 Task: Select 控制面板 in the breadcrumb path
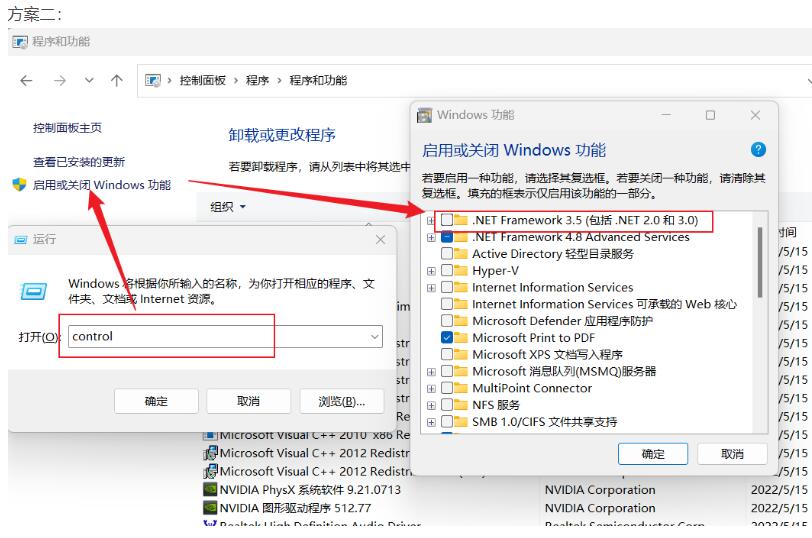click(202, 80)
